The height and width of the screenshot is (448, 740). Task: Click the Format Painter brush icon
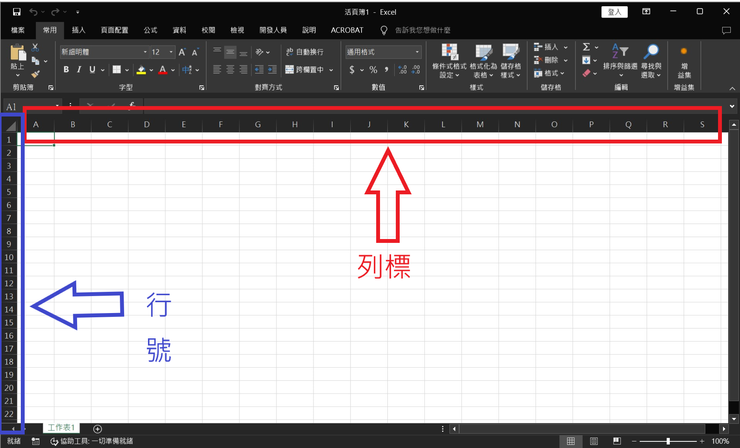point(35,74)
